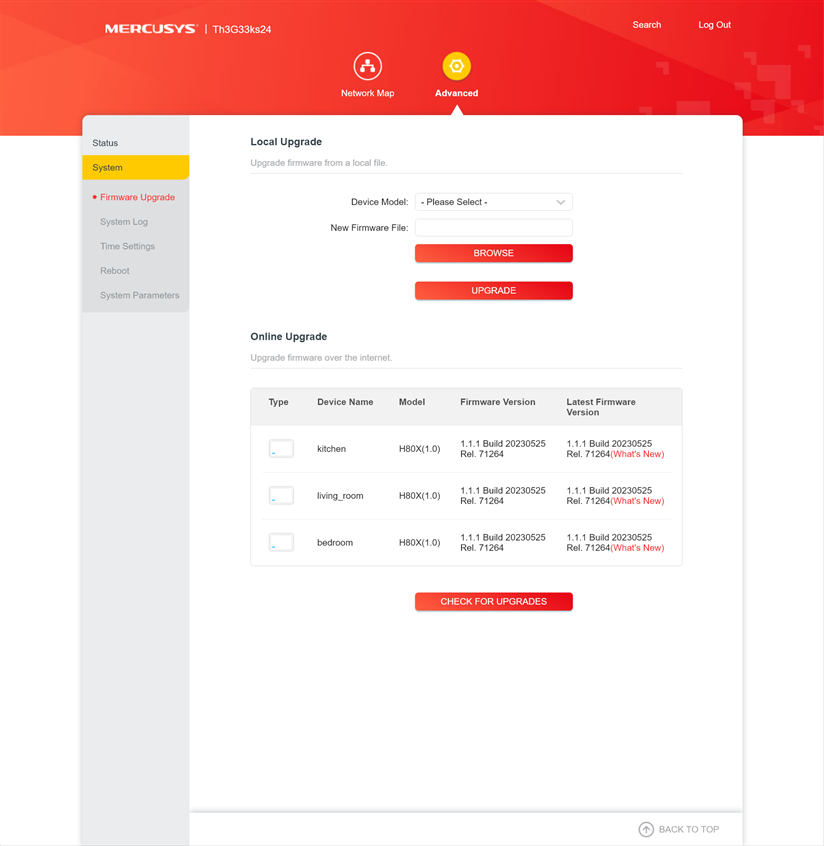Click CHECK FOR UPGRADES button
Viewport: 824px width, 846px height.
click(493, 601)
